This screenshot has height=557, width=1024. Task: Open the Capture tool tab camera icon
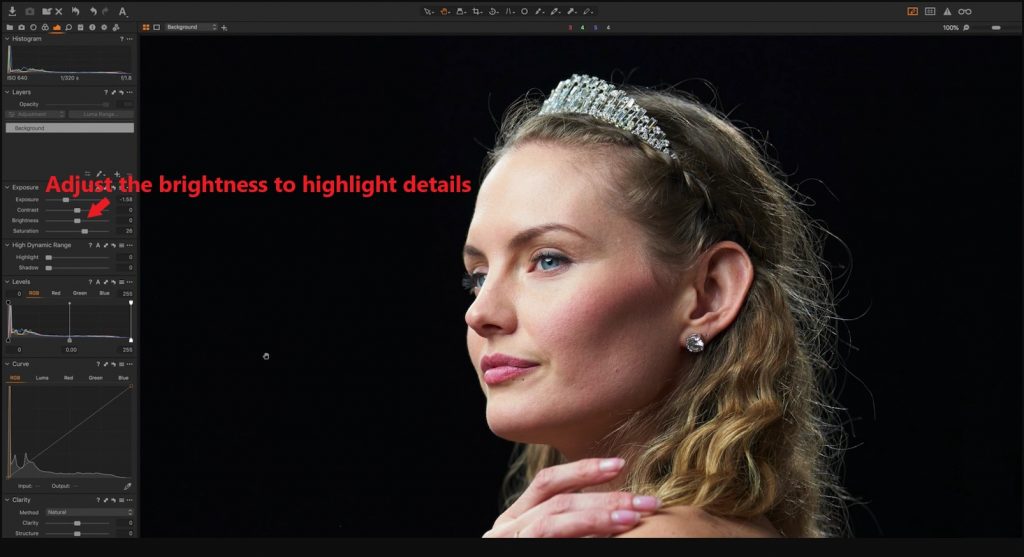coord(22,27)
